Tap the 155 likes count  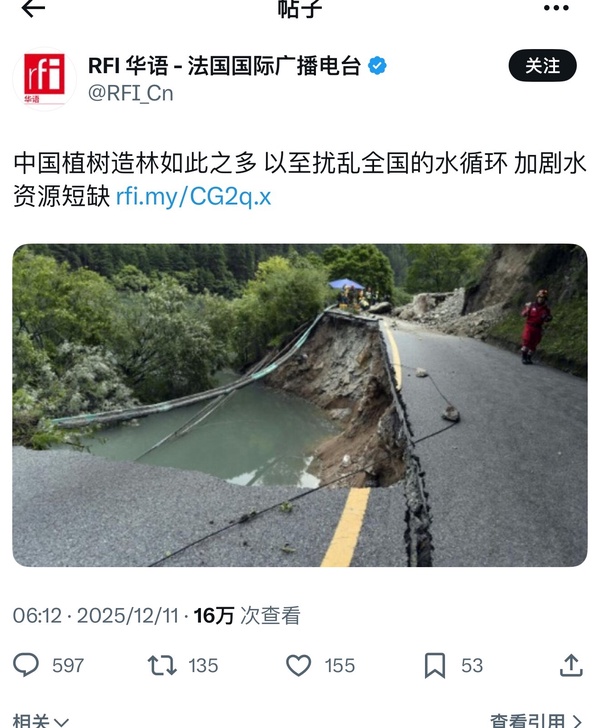[340, 665]
